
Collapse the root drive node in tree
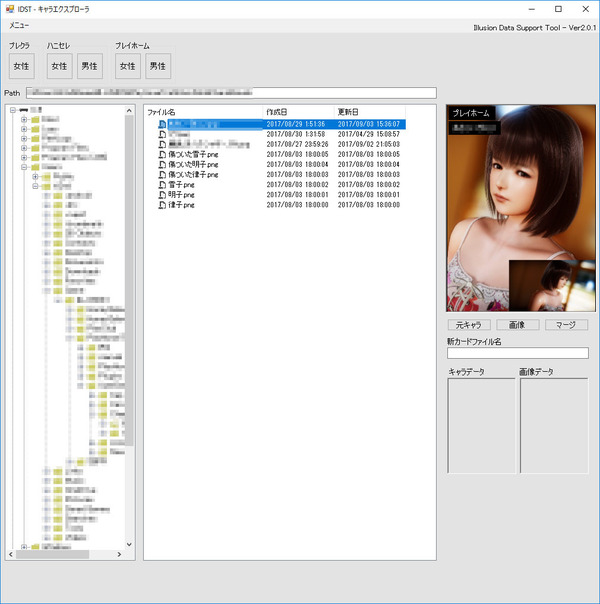click(13, 110)
